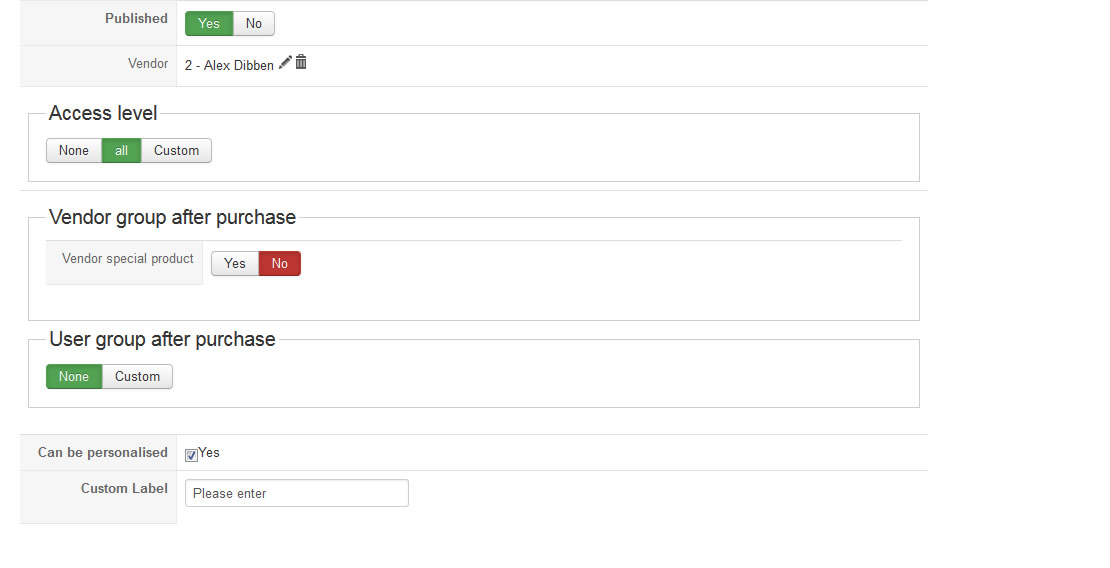Select None under User group after purchase
Image resolution: width=1110 pixels, height=568 pixels.
(74, 376)
